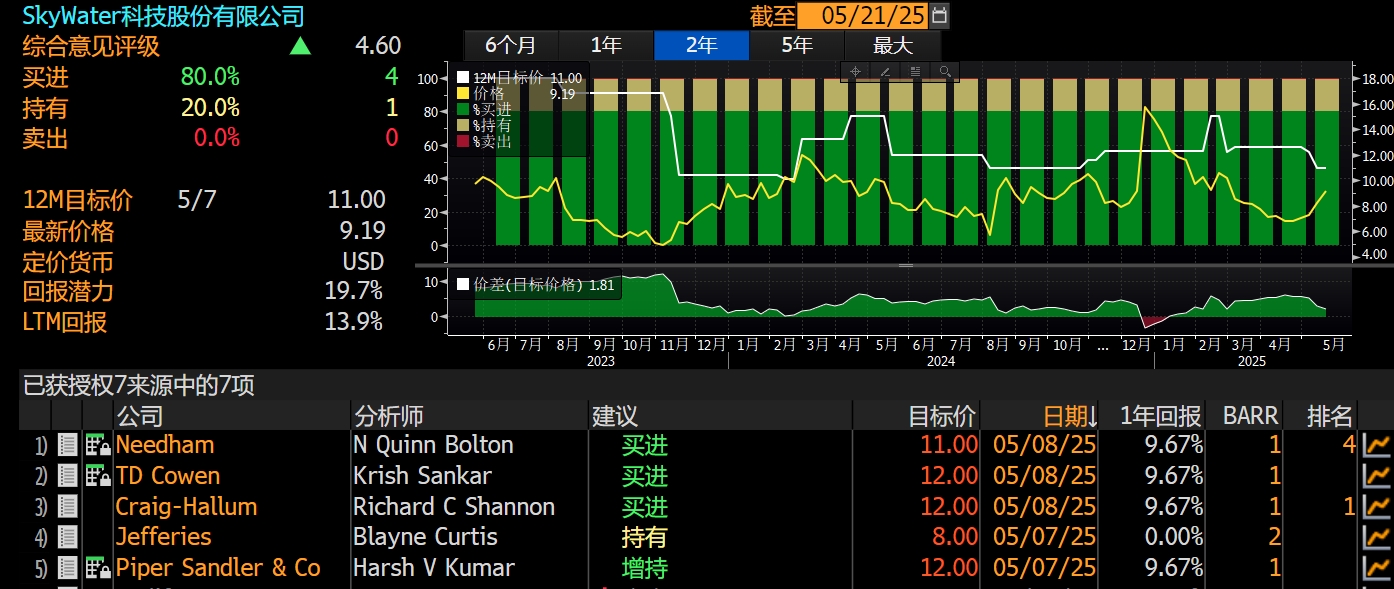Click the 增持 recommendation in Piper Sandler row
This screenshot has width=1394, height=589.
[x=644, y=568]
